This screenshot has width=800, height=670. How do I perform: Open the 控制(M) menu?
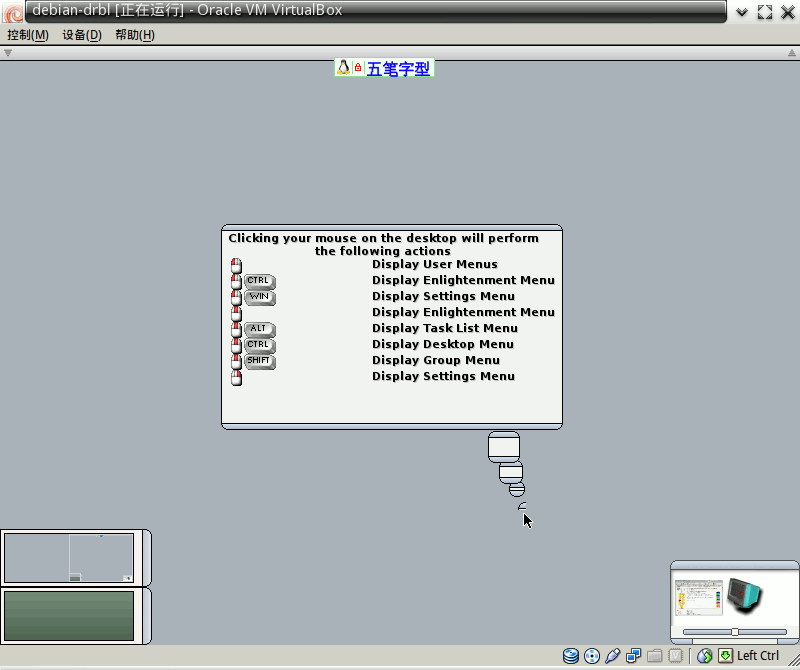click(x=28, y=35)
